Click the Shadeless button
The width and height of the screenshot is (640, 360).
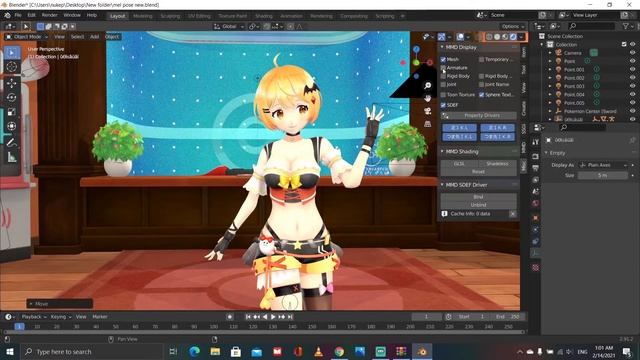click(x=498, y=164)
